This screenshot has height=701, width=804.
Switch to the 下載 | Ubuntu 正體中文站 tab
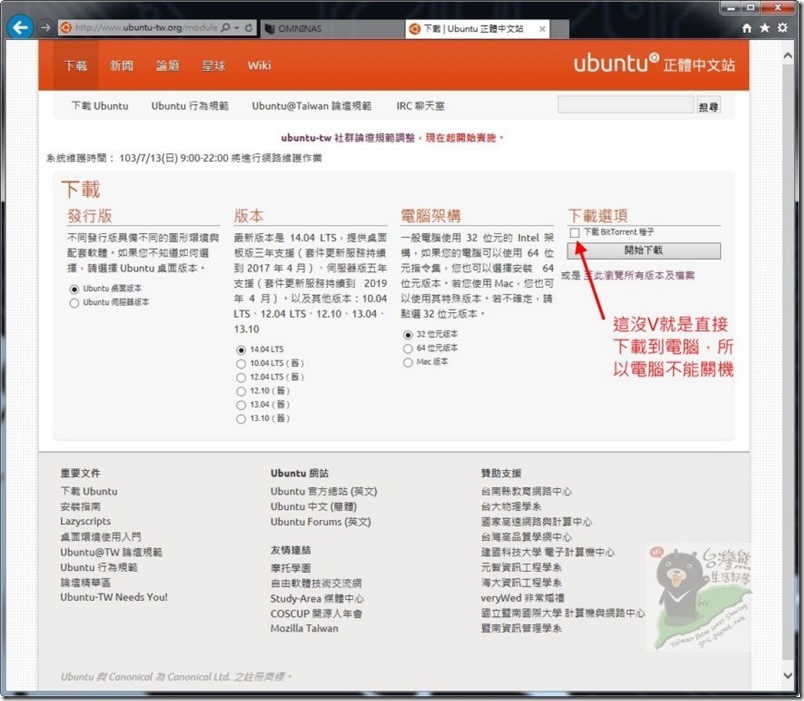[472, 29]
